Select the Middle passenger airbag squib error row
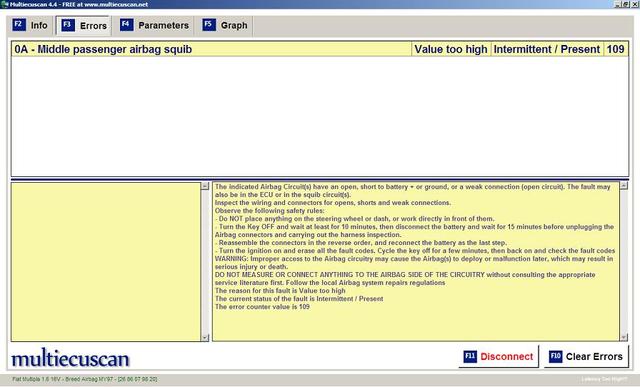This screenshot has height=387, width=640. [x=320, y=49]
